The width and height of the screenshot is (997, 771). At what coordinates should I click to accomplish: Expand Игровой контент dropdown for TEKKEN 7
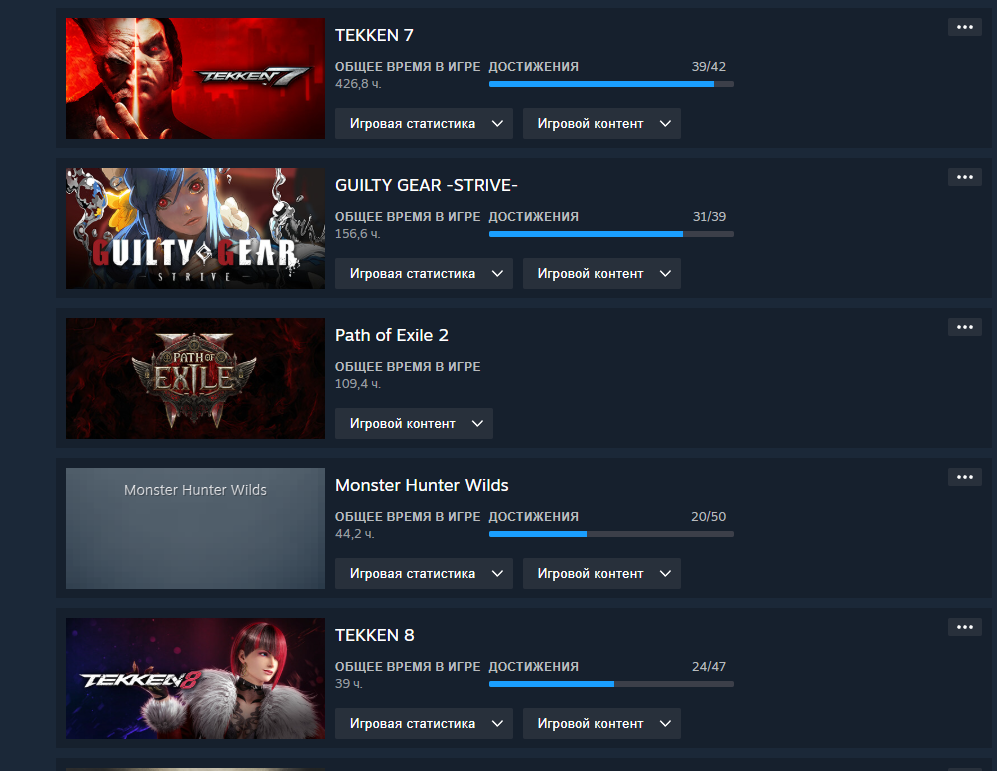(602, 123)
